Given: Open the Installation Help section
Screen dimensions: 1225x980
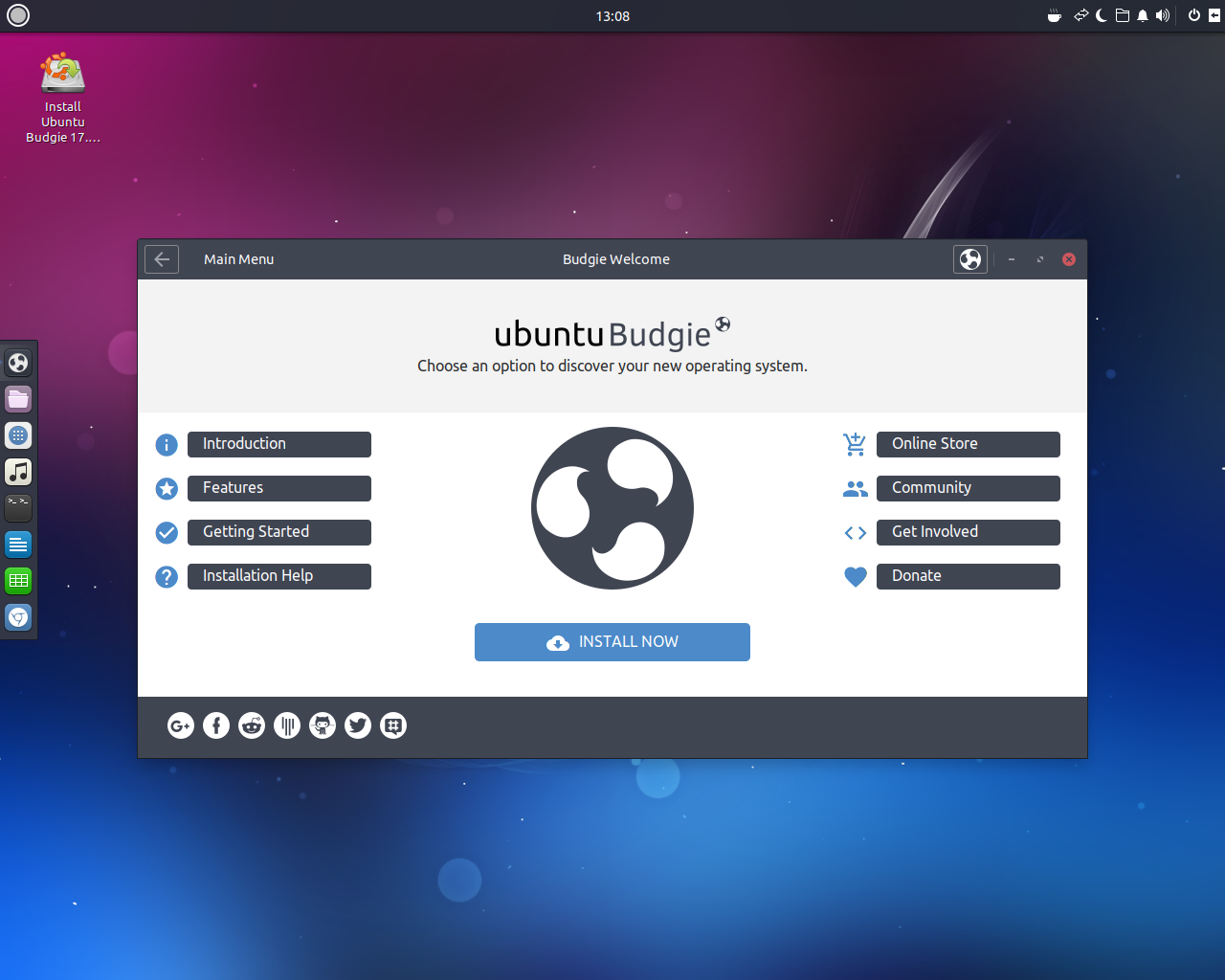Looking at the screenshot, I should pyautogui.click(x=279, y=576).
